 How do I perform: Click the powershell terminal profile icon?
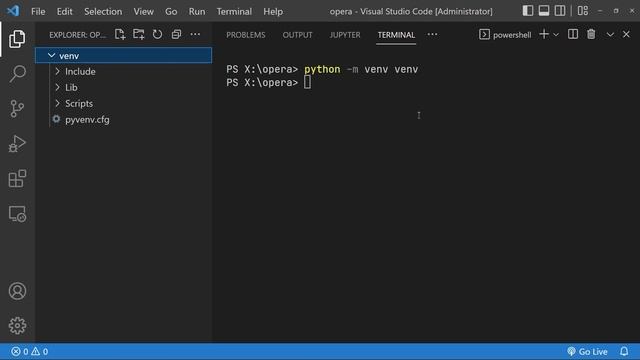point(484,34)
